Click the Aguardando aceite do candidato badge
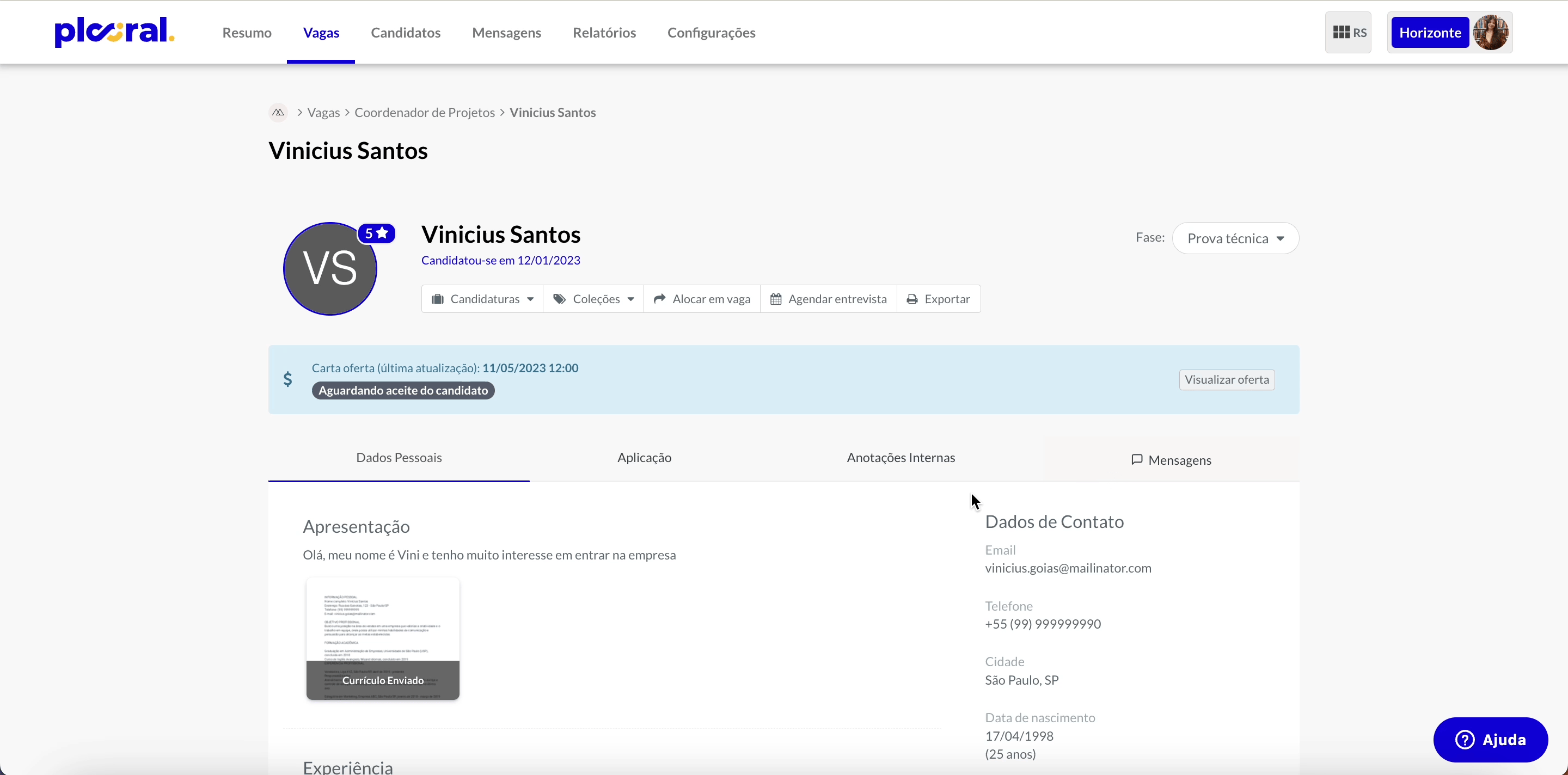 [x=403, y=391]
